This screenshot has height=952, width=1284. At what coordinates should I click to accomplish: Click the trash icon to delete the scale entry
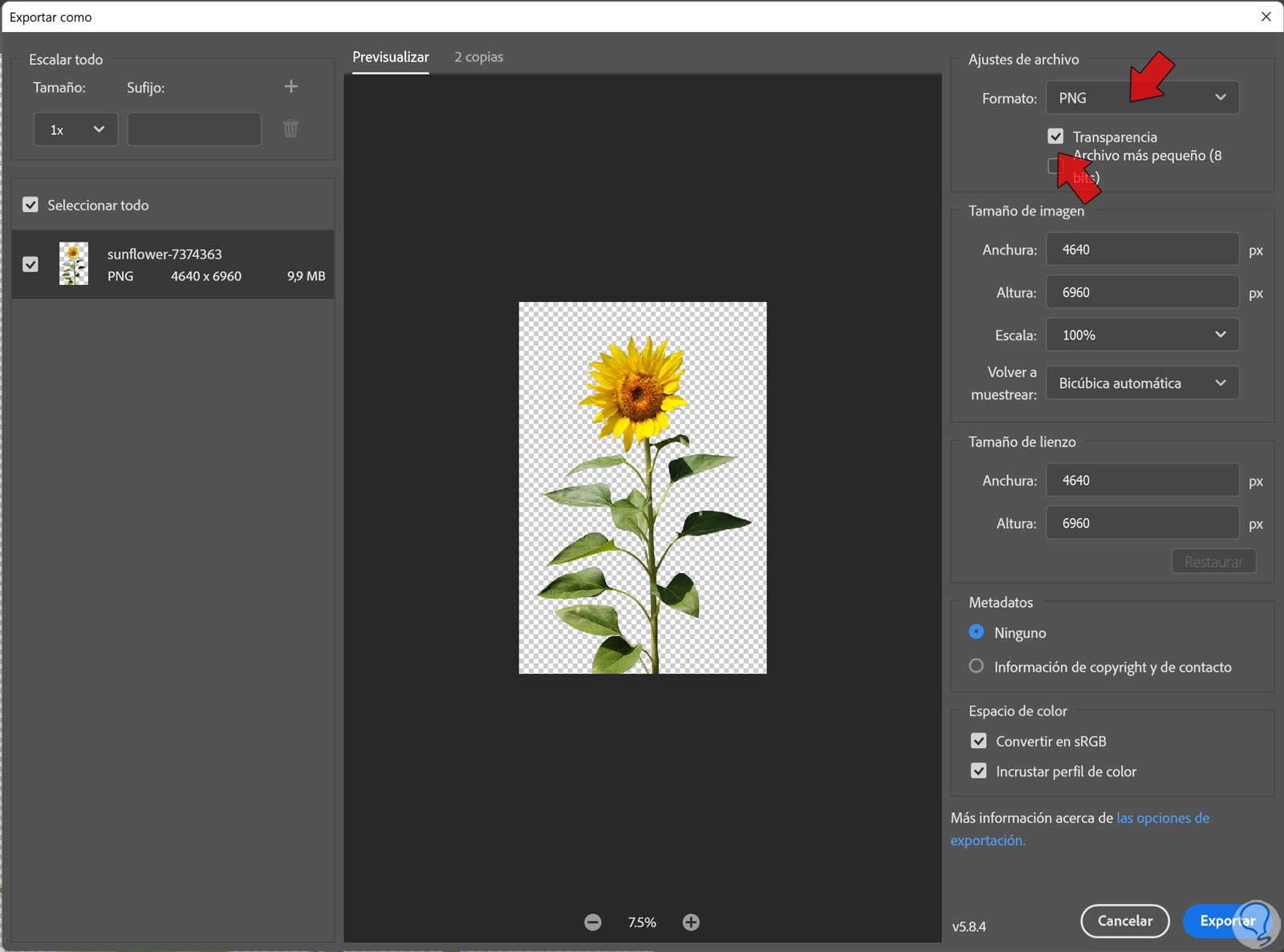291,128
